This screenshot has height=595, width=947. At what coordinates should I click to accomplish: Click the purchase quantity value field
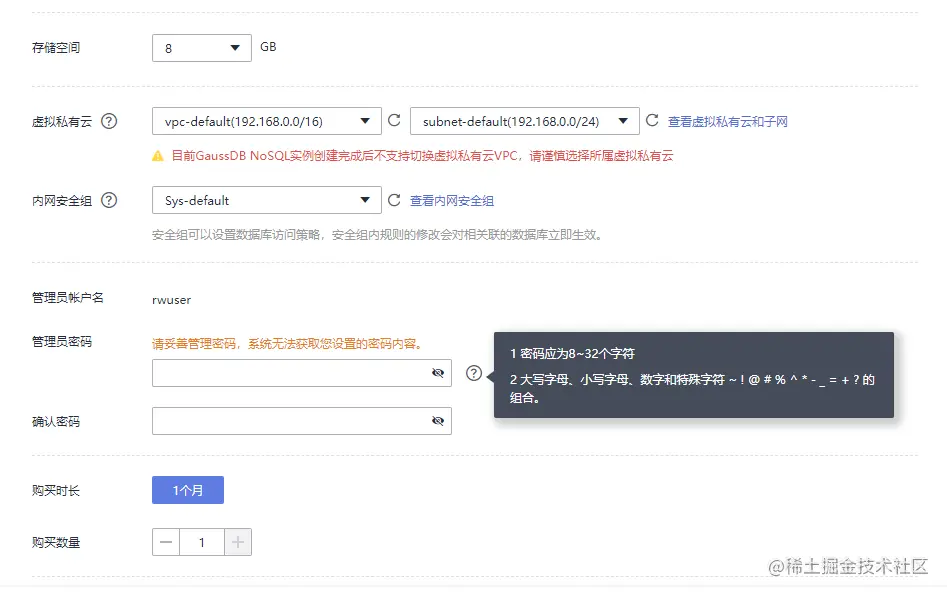[x=202, y=542]
